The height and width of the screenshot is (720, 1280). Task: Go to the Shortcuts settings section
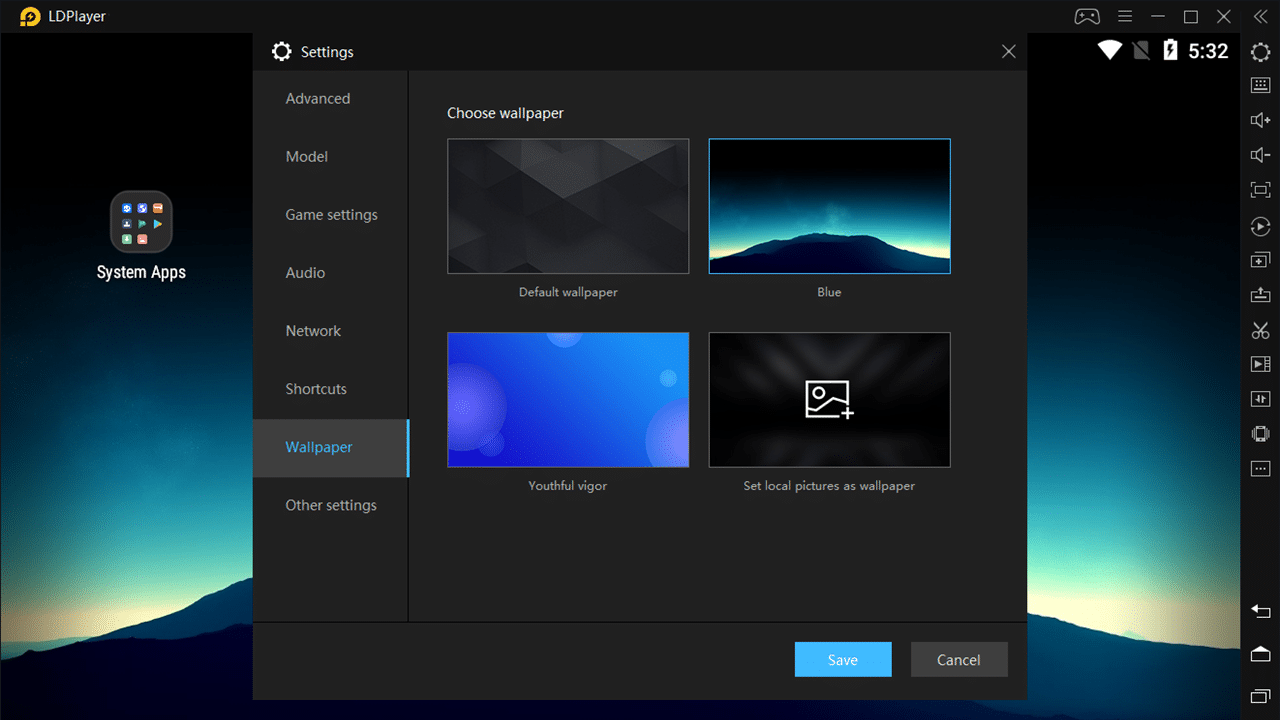point(316,388)
